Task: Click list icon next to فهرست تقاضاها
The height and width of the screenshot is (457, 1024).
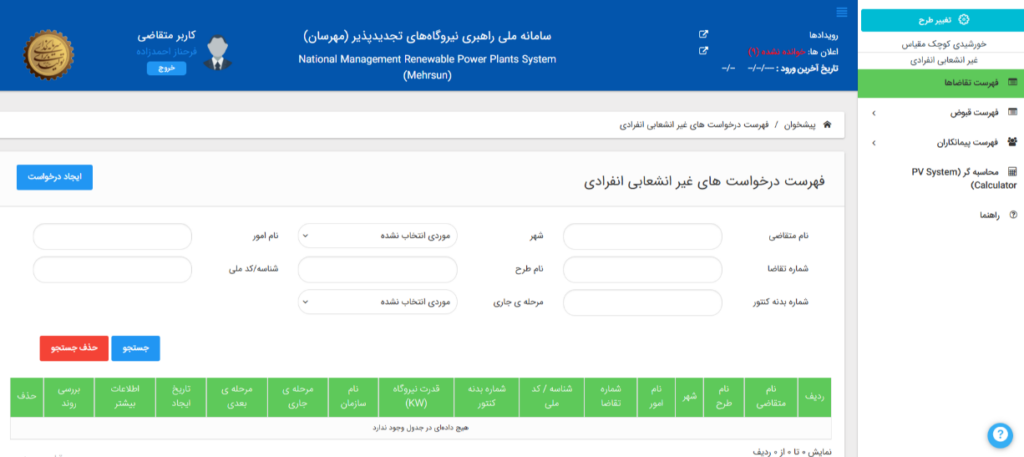Action: click(1013, 82)
